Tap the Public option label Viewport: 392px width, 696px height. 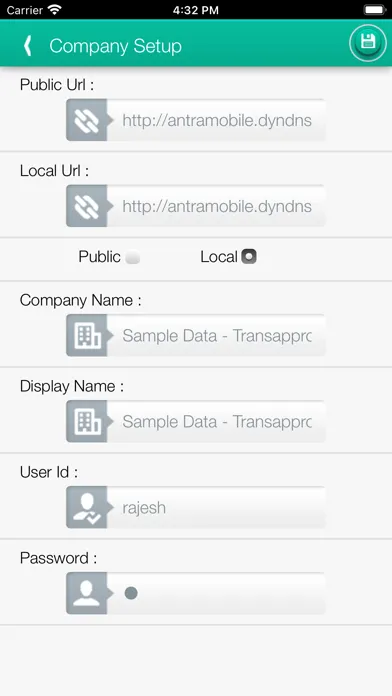click(99, 257)
